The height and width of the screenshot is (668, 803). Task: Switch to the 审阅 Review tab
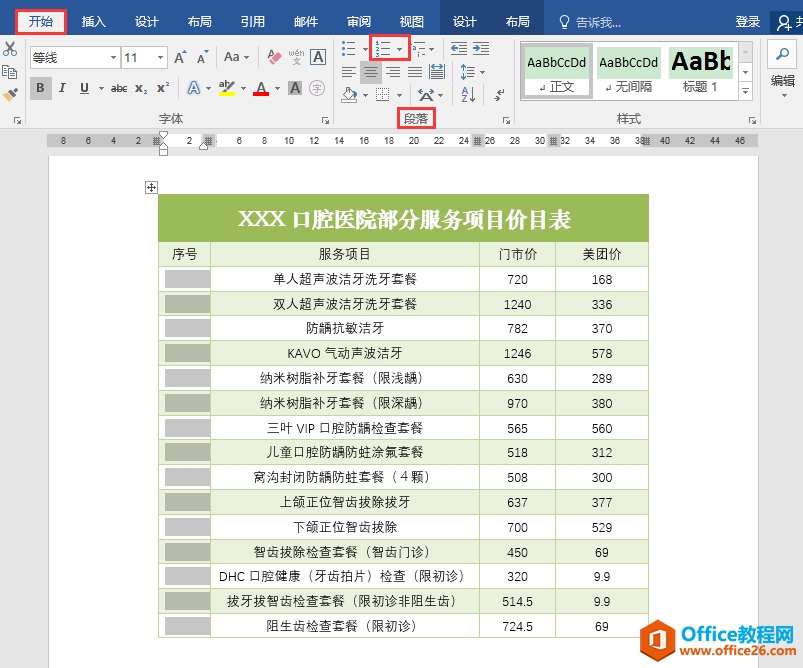click(358, 22)
